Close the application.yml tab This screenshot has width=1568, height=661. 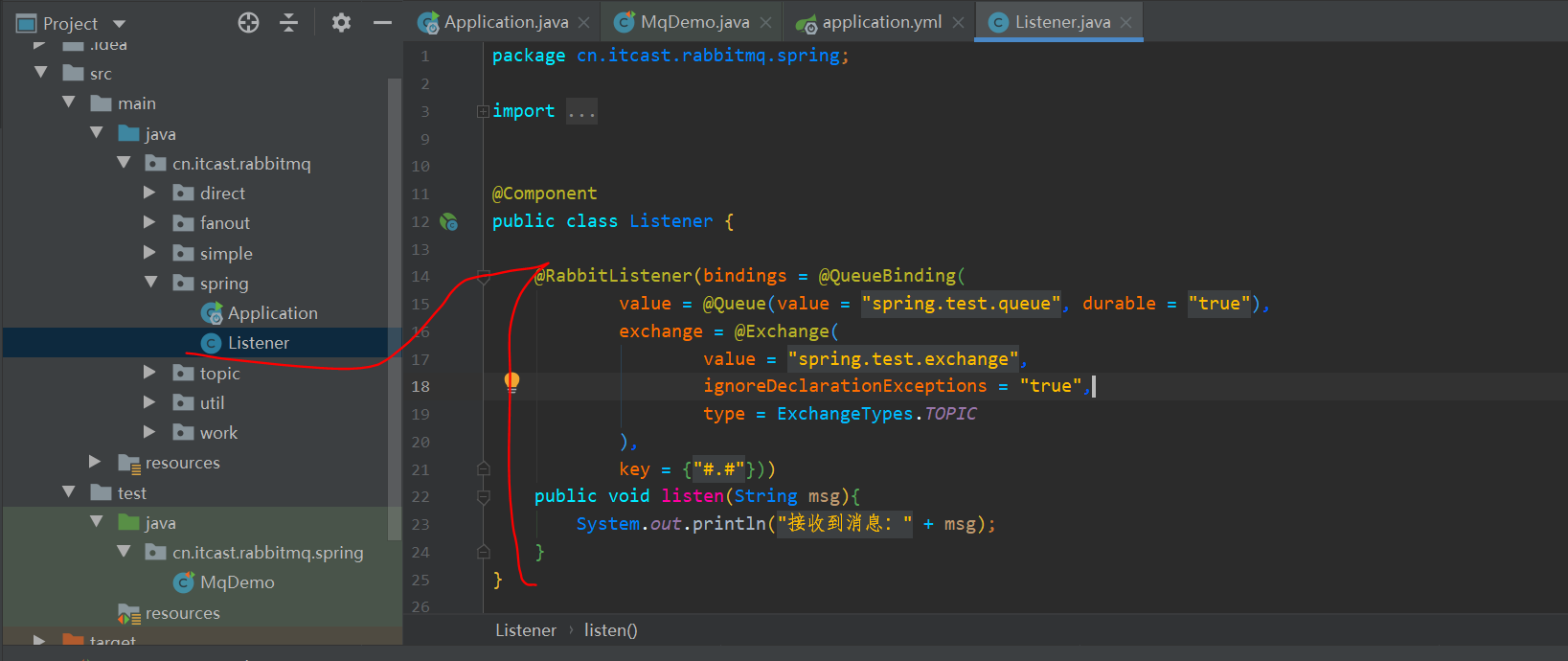[958, 23]
